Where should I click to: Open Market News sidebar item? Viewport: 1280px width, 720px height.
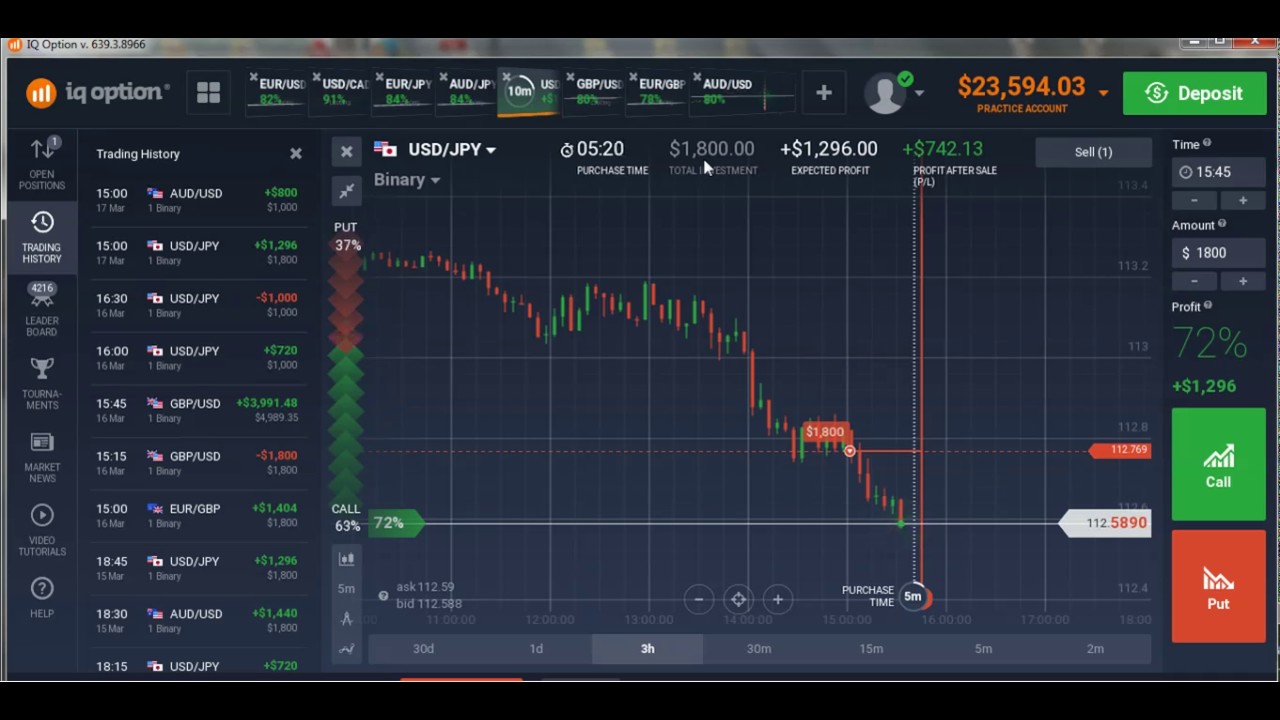tap(42, 457)
